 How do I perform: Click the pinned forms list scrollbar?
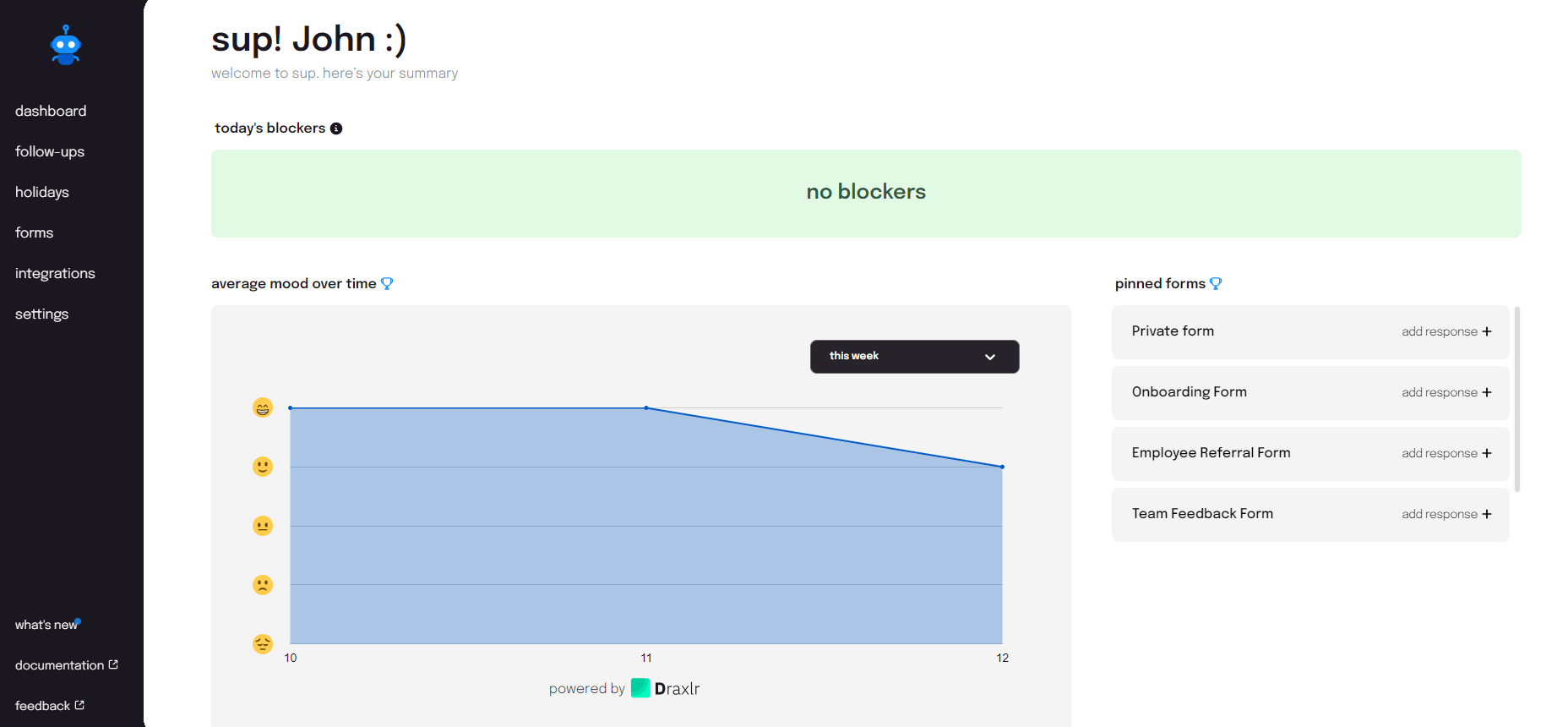pyautogui.click(x=1517, y=399)
